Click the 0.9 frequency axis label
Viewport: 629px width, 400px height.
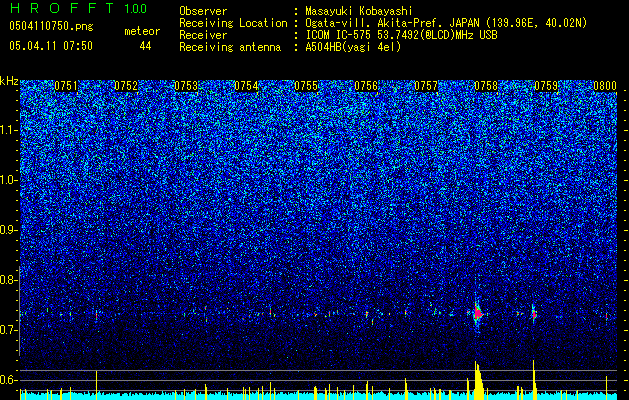[7, 230]
